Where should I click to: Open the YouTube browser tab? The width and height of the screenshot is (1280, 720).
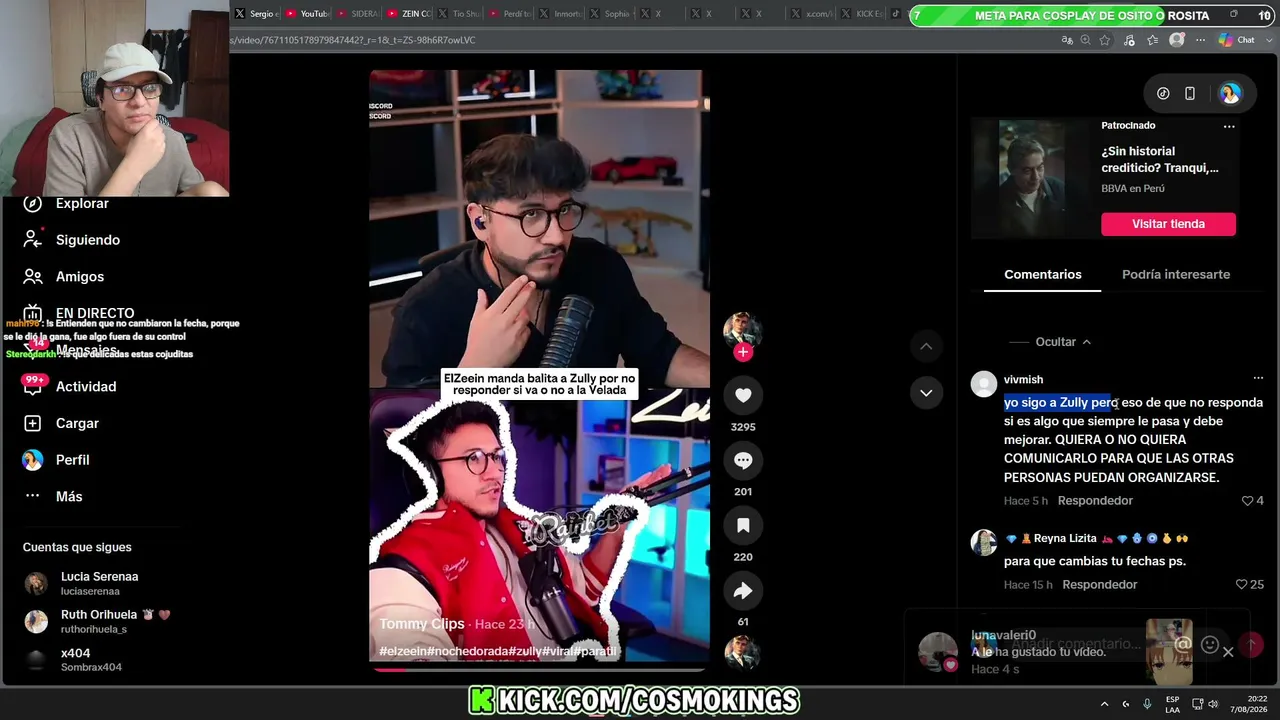306,14
